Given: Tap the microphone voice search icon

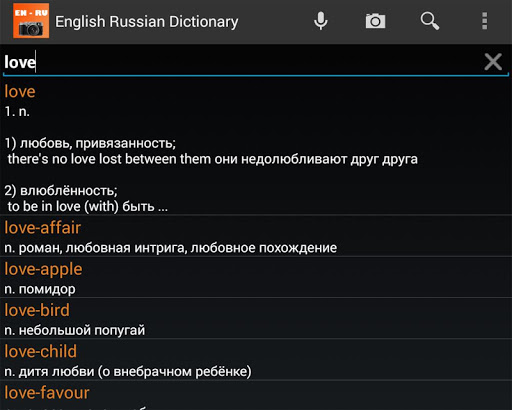Looking at the screenshot, I should click(x=320, y=21).
